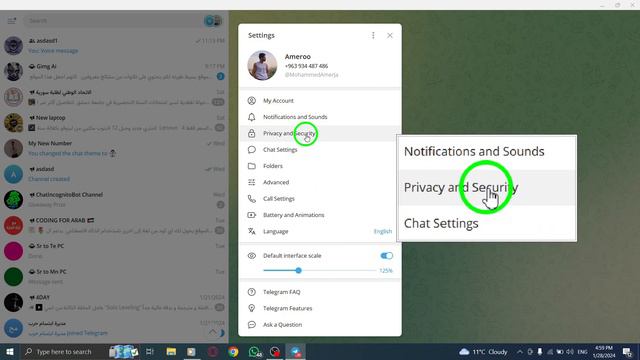The image size is (640, 360).
Task: Open the Sr to Te PC chat
Action: point(114,251)
